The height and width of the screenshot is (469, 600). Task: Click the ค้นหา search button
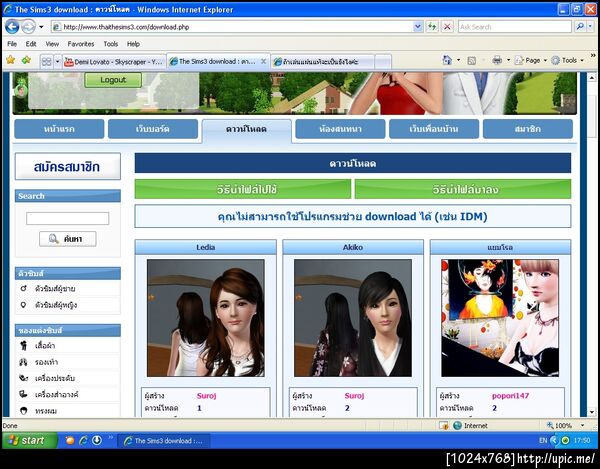[67, 239]
